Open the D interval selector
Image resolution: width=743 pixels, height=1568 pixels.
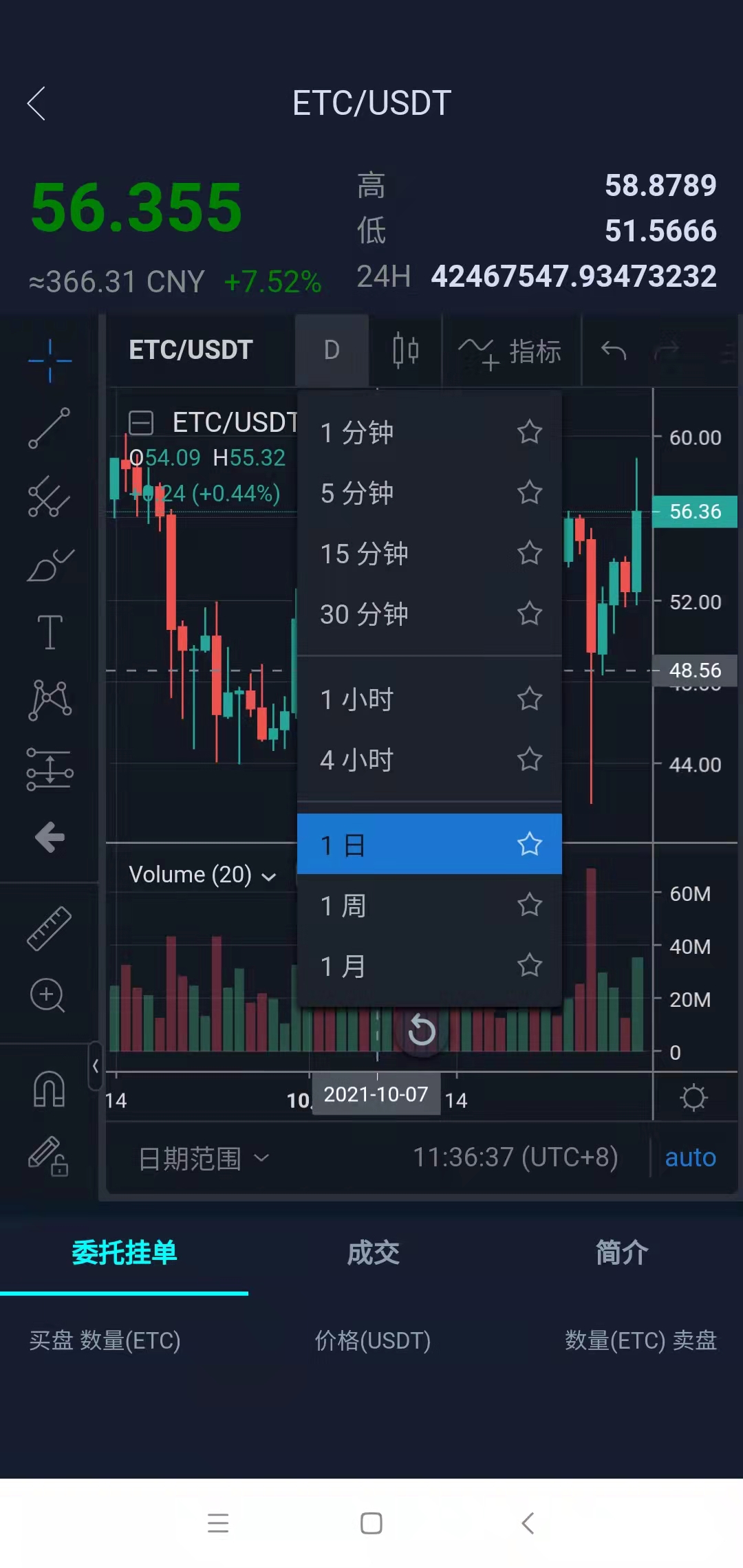point(332,350)
